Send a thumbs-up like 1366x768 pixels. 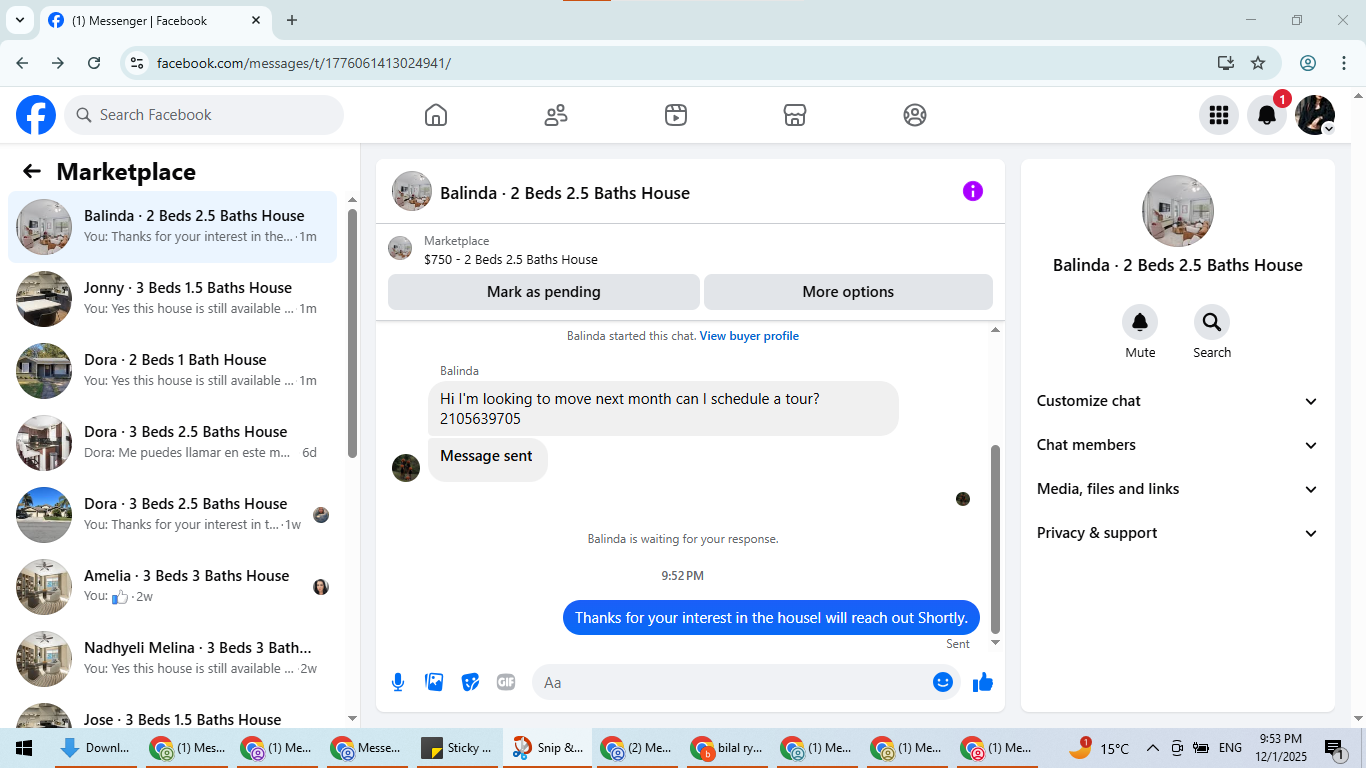983,682
